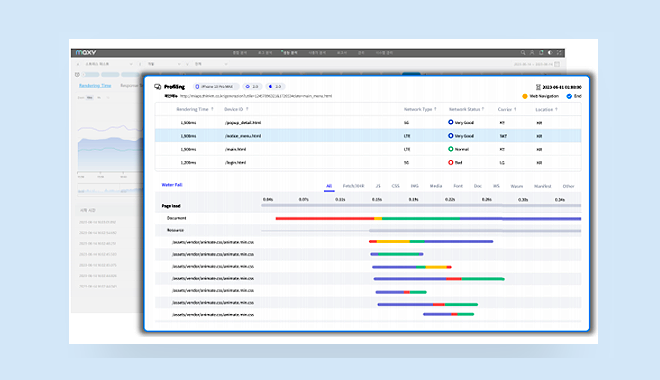
Task: Click the Document row label
Action: [176, 218]
